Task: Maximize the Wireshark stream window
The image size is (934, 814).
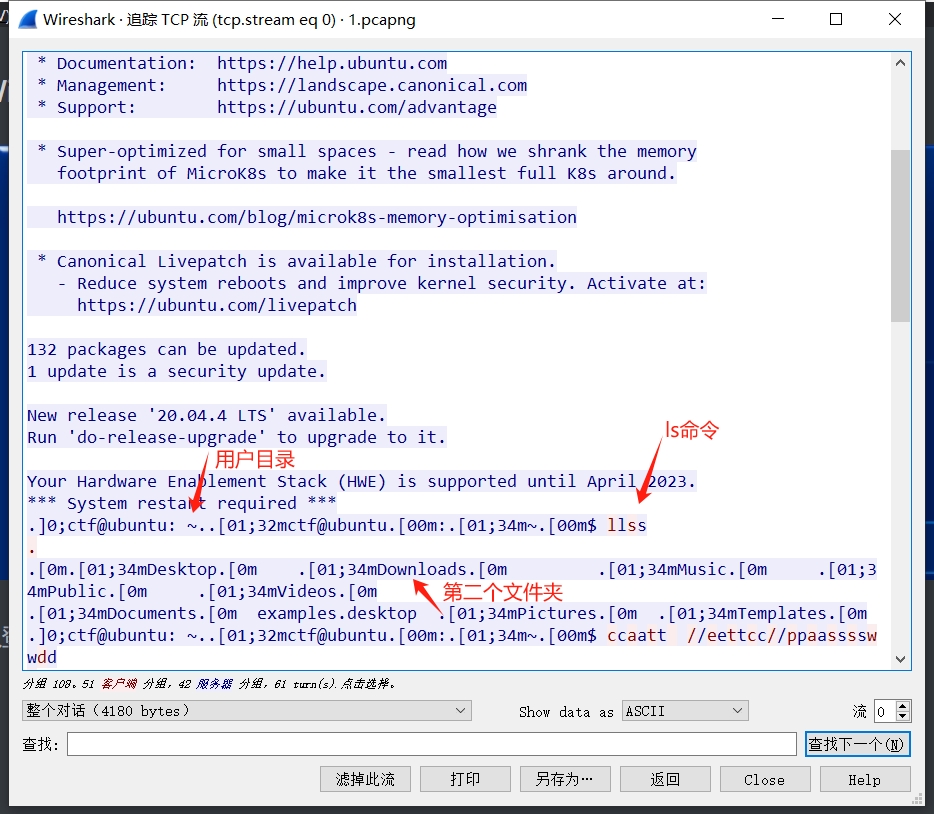Action: [836, 19]
